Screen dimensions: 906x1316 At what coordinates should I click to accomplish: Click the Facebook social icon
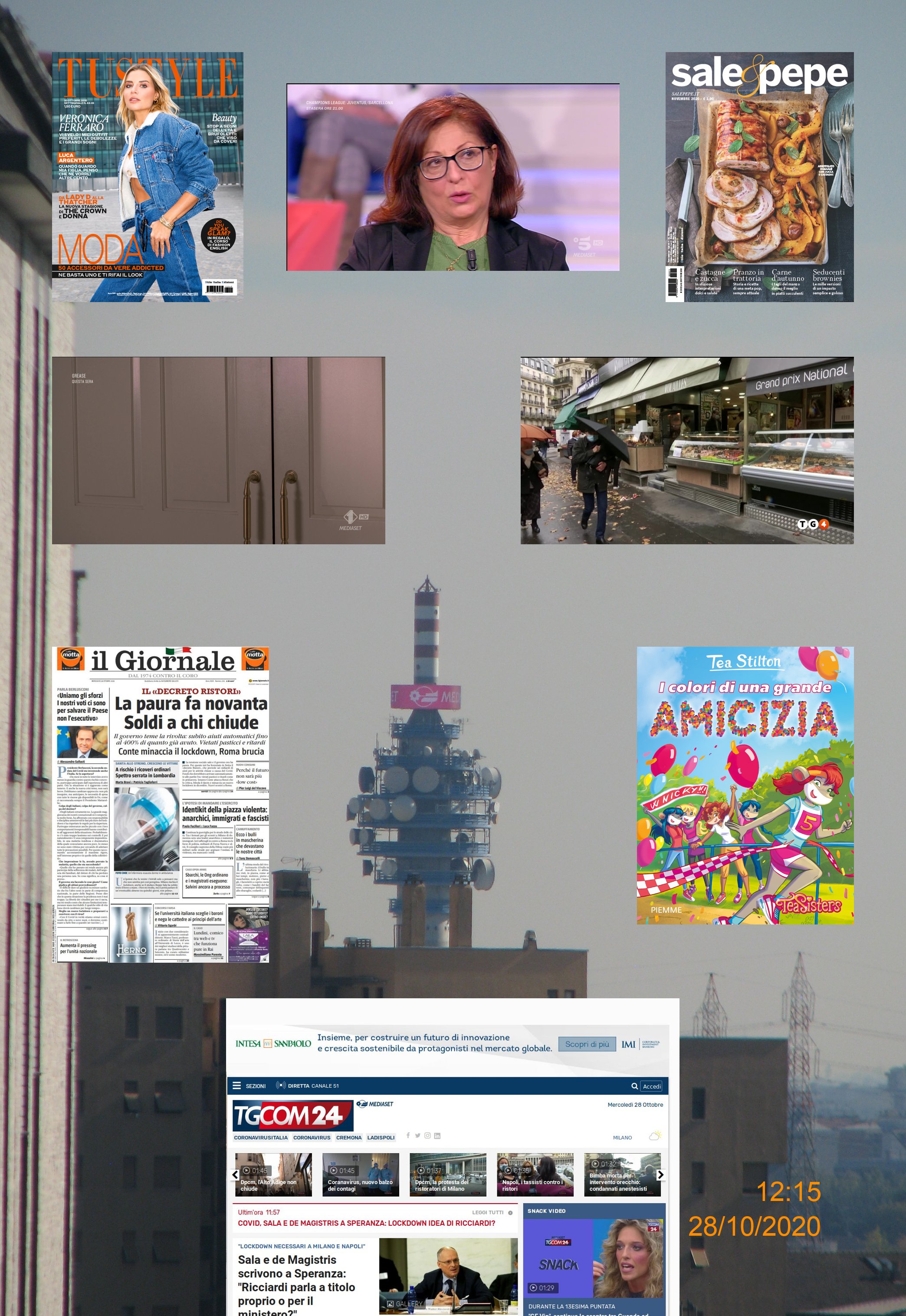407,1135
